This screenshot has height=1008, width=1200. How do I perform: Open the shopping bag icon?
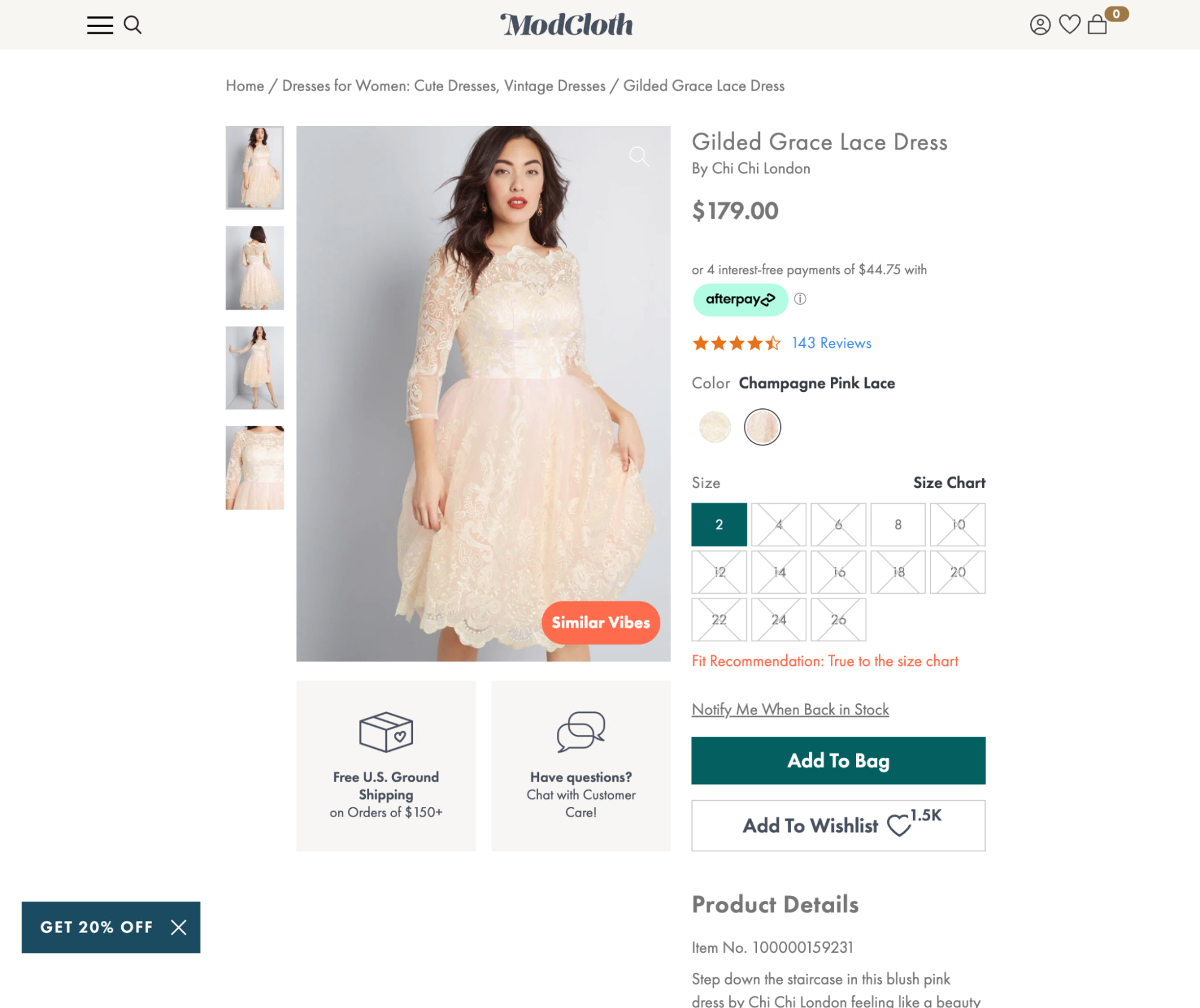pyautogui.click(x=1097, y=25)
